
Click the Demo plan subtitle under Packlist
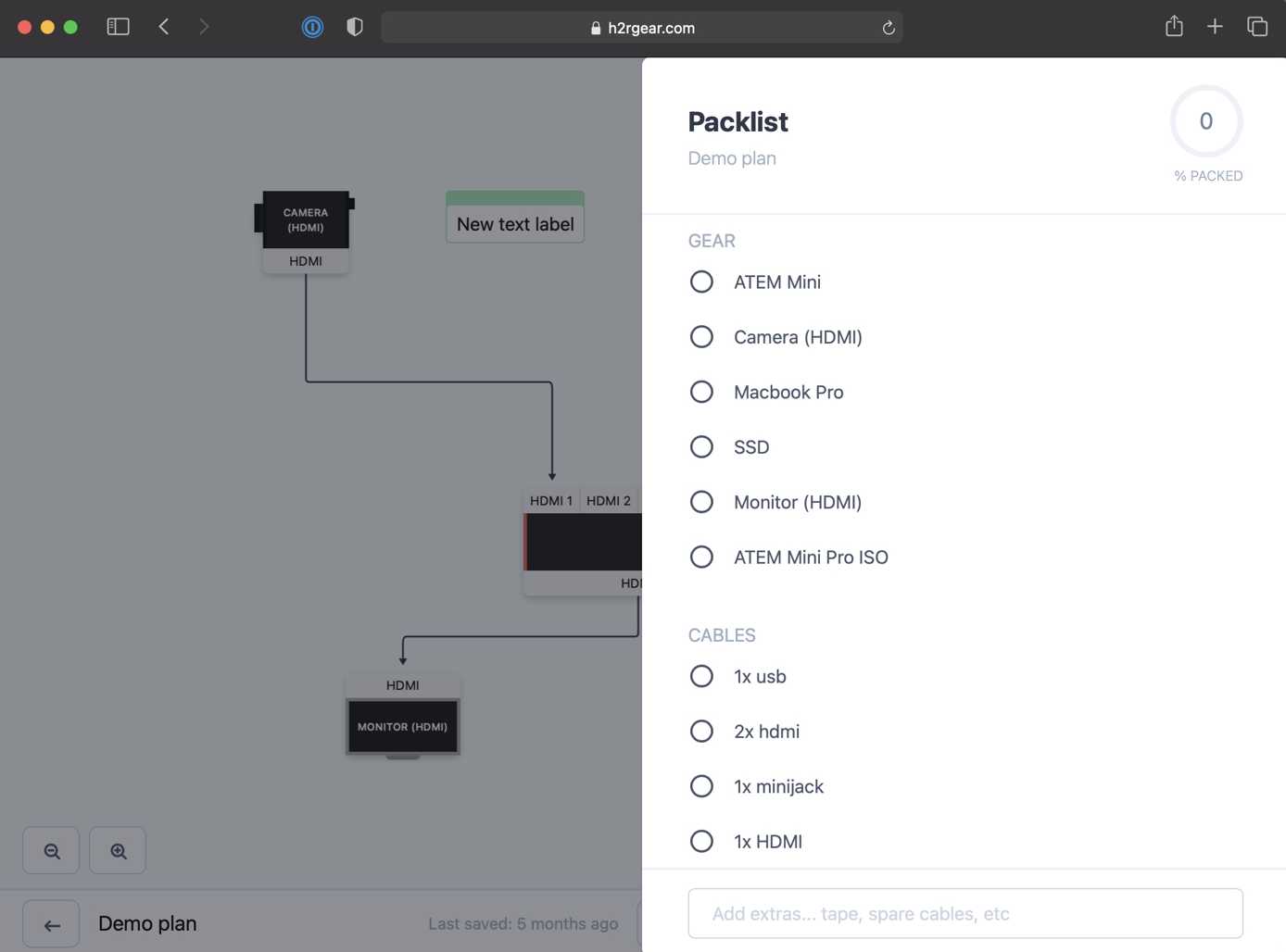pos(732,158)
